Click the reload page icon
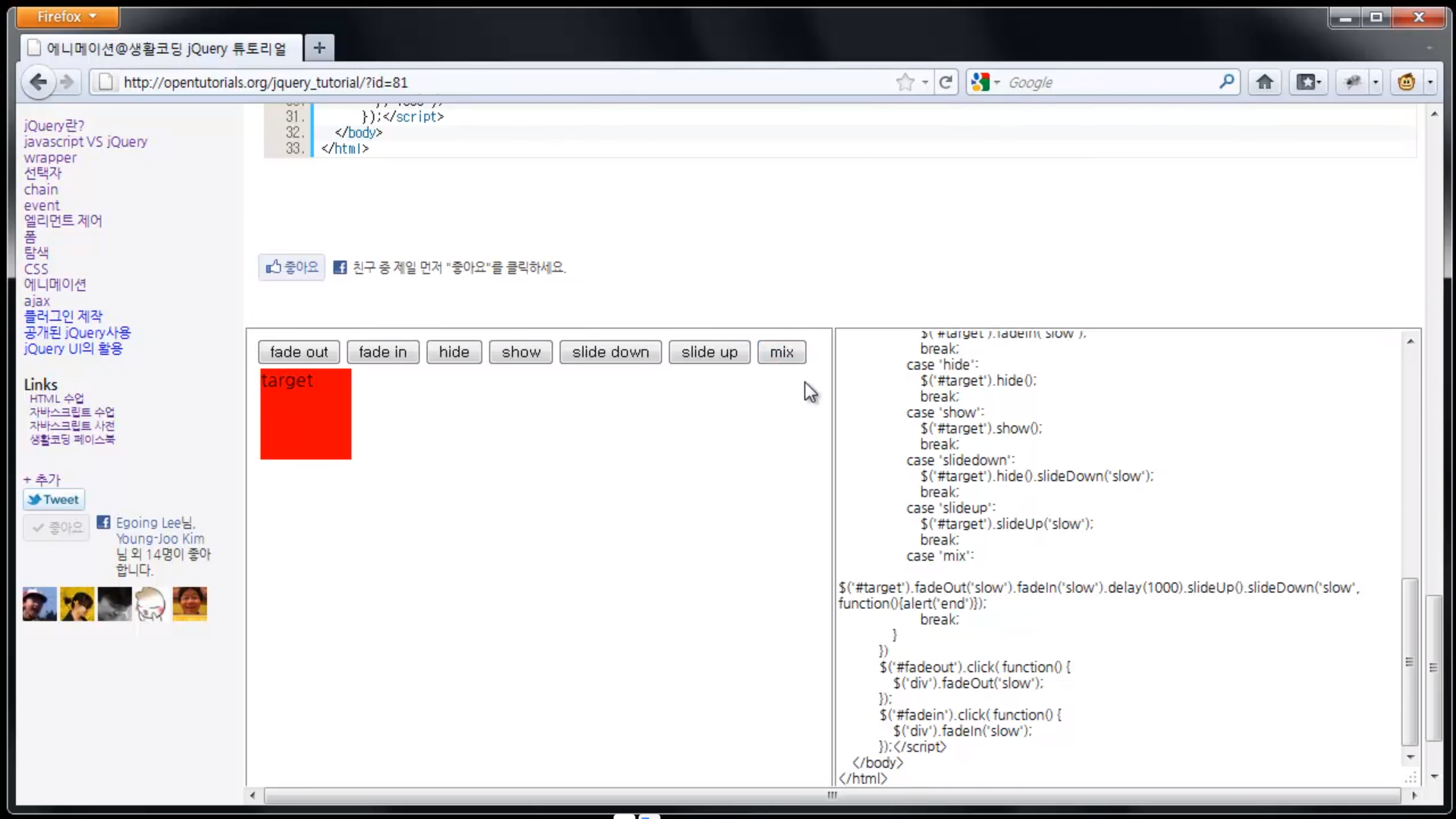Image resolution: width=1456 pixels, height=819 pixels. pyautogui.click(x=945, y=82)
